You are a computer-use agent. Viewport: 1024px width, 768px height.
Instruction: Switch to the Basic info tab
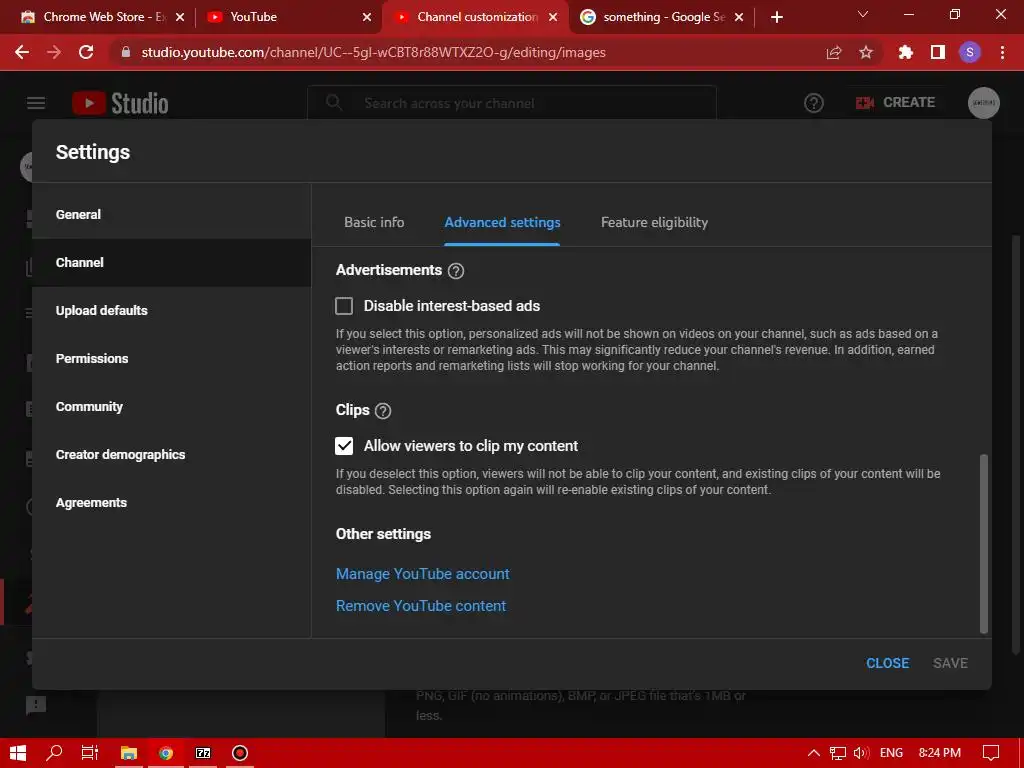pyautogui.click(x=374, y=223)
